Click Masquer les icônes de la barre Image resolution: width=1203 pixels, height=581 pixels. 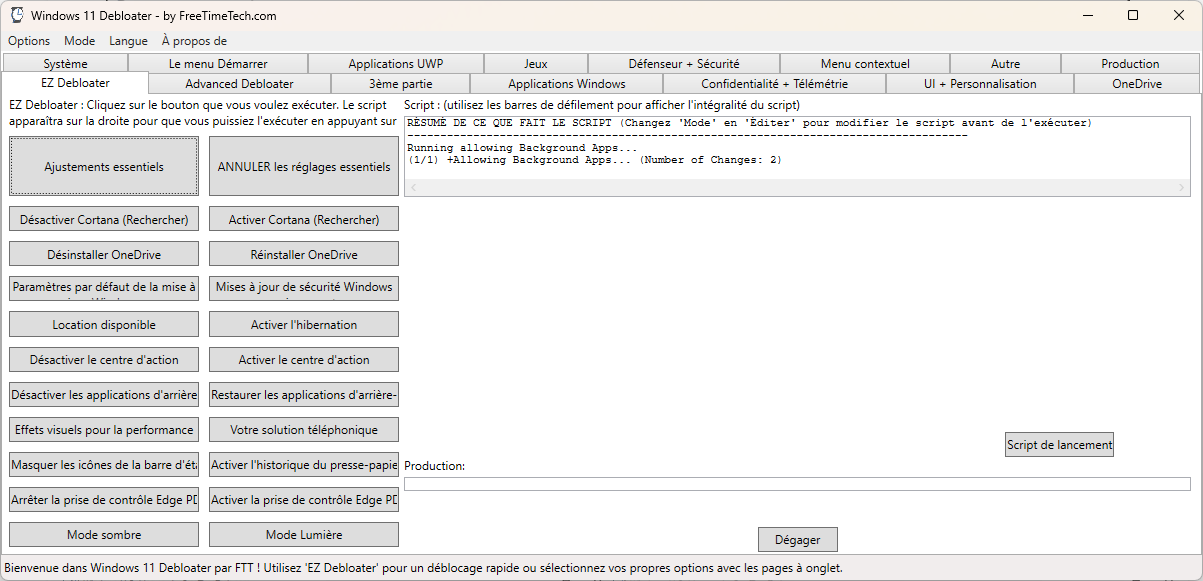click(x=104, y=464)
